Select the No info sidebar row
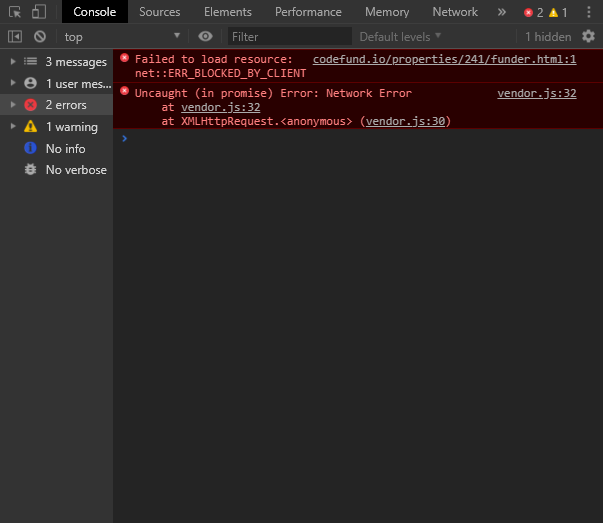 [x=57, y=148]
